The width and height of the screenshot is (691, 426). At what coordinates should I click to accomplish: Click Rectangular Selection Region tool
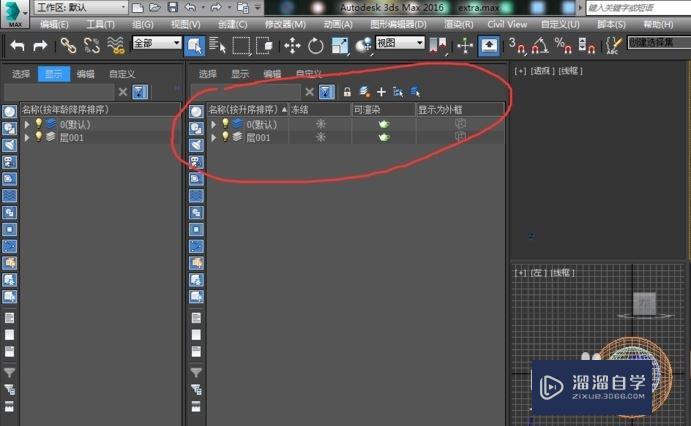(x=241, y=46)
